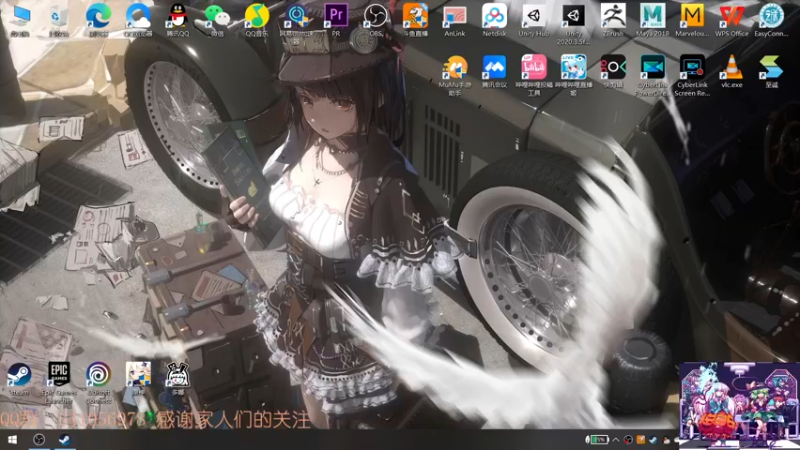Open the black-and-white rabbit mascot shortcut
The width and height of the screenshot is (800, 450).
click(x=178, y=379)
